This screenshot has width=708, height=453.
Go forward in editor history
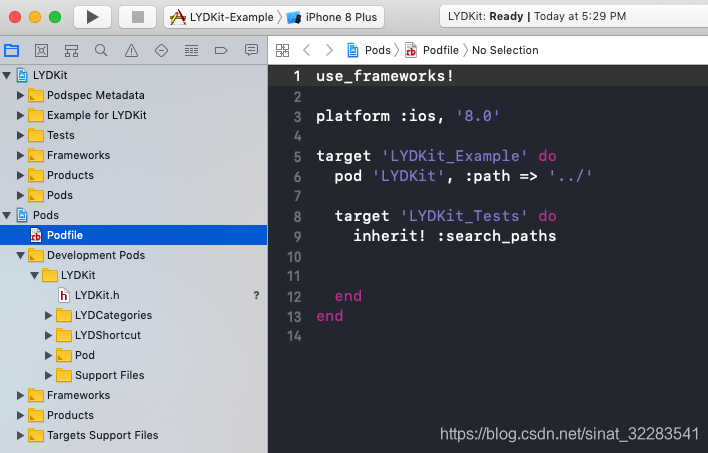coord(329,50)
